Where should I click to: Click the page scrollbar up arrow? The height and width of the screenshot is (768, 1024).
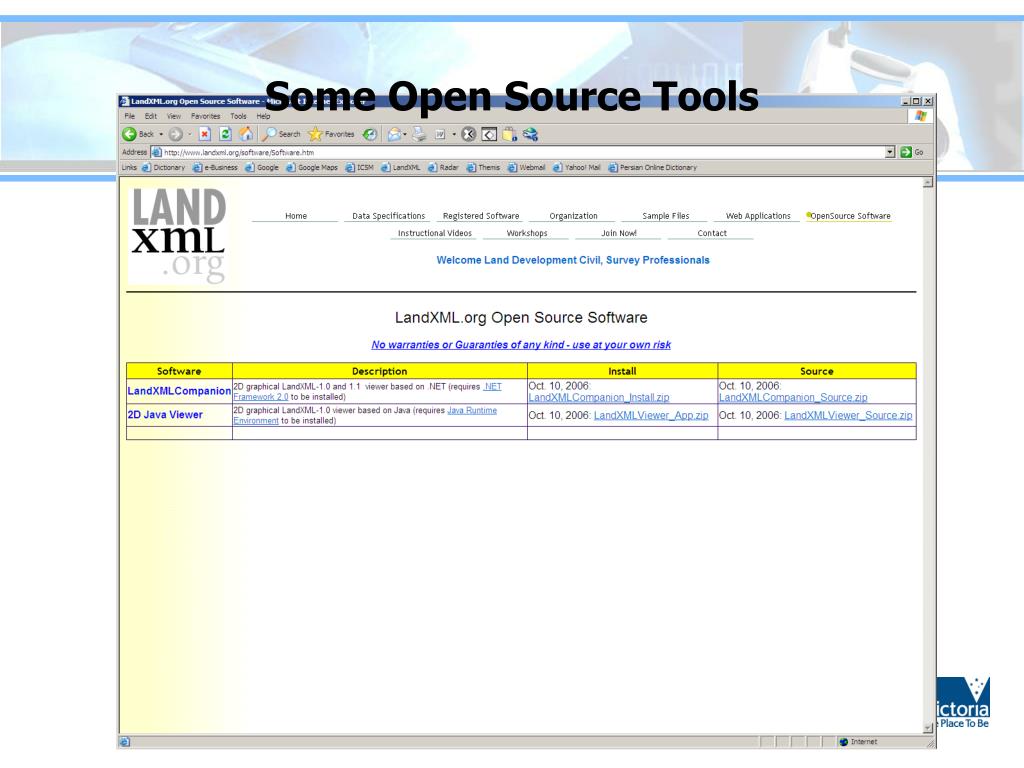pyautogui.click(x=927, y=183)
